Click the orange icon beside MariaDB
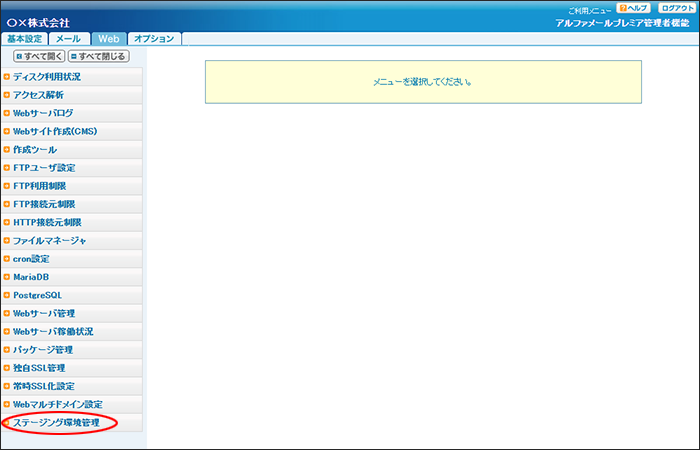 7,277
